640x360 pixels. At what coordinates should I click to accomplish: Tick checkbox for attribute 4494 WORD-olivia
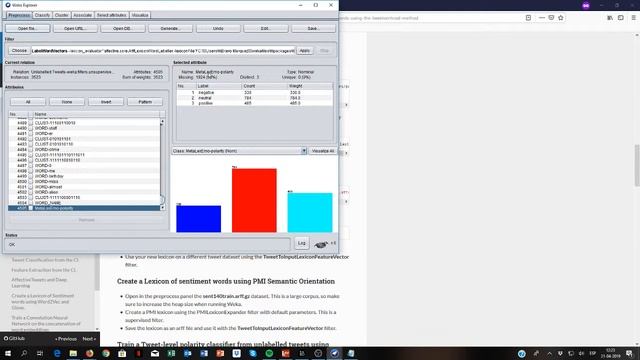click(31, 149)
